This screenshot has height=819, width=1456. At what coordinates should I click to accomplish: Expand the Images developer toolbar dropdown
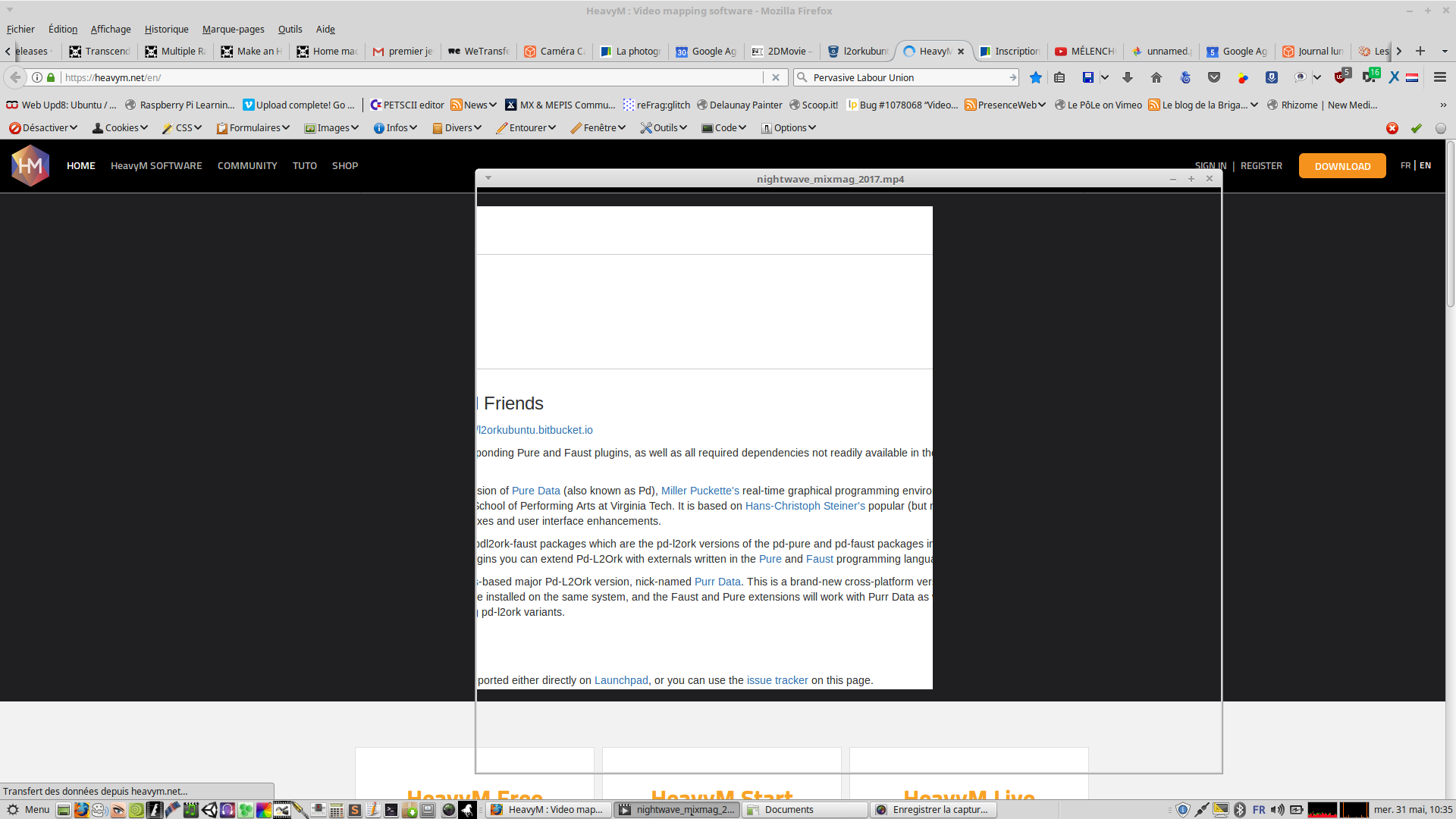click(332, 128)
